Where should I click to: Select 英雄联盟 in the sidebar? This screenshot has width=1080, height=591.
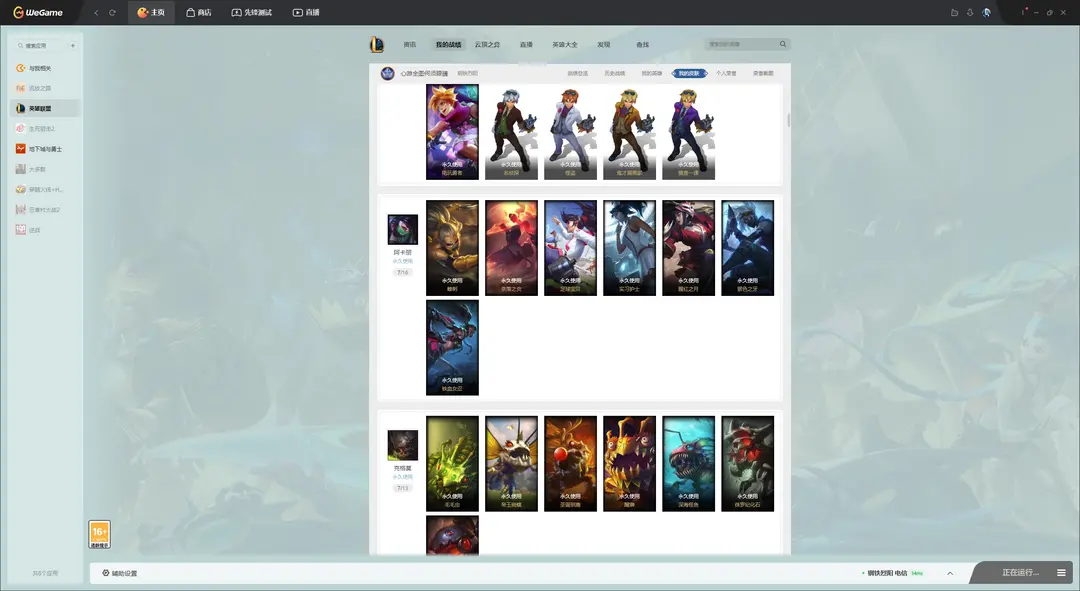pyautogui.click(x=45, y=108)
